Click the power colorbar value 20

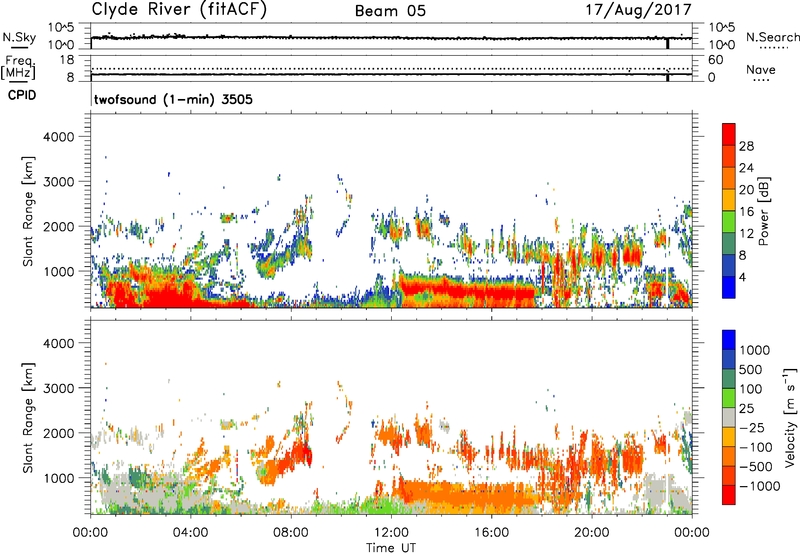[746, 190]
